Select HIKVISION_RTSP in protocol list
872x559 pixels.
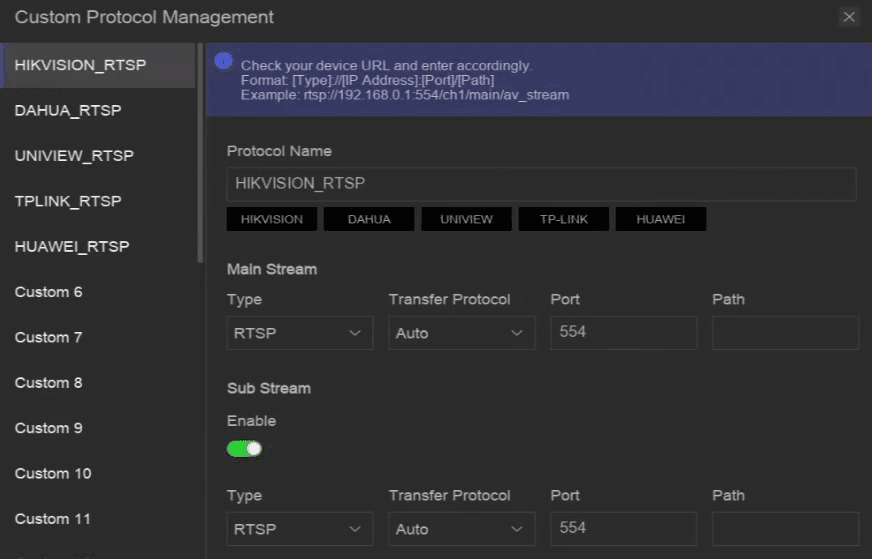coord(98,65)
